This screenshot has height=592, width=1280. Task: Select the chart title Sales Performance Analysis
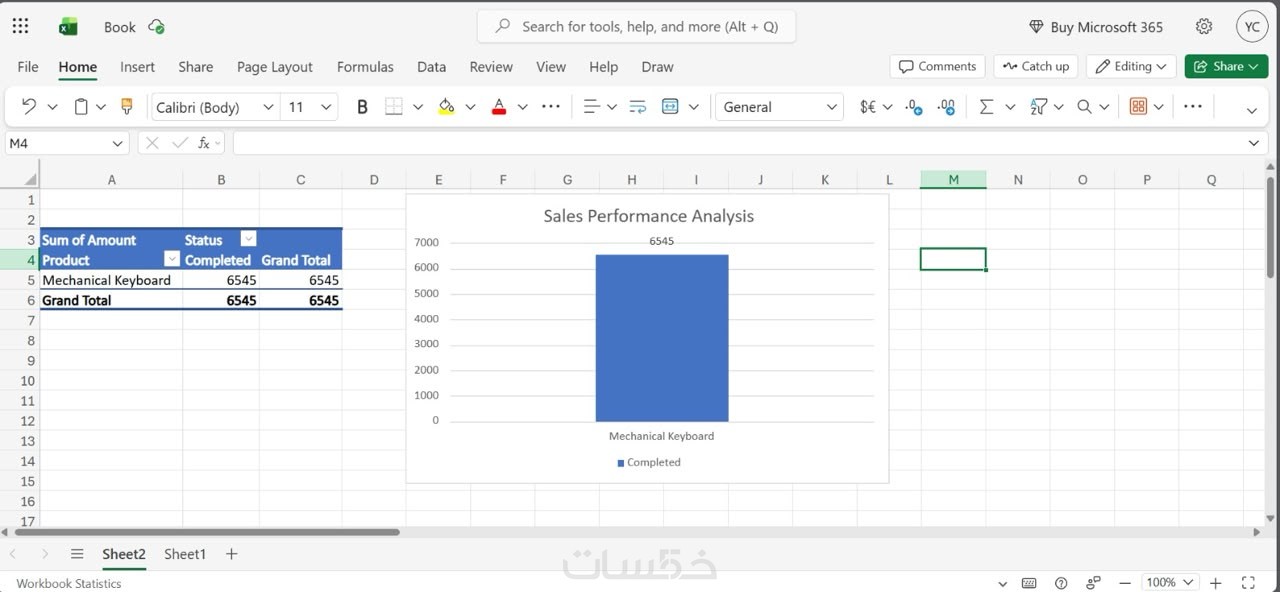pyautogui.click(x=649, y=216)
